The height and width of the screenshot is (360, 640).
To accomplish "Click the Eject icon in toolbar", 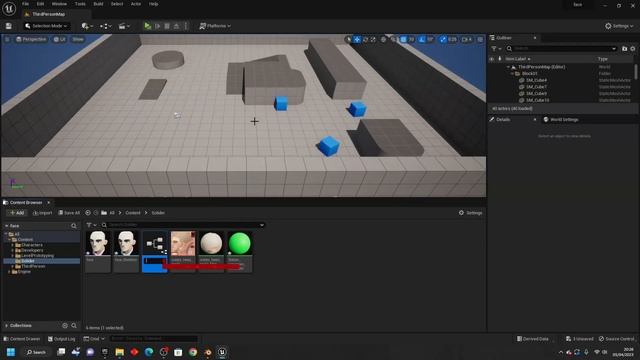I will [176, 26].
